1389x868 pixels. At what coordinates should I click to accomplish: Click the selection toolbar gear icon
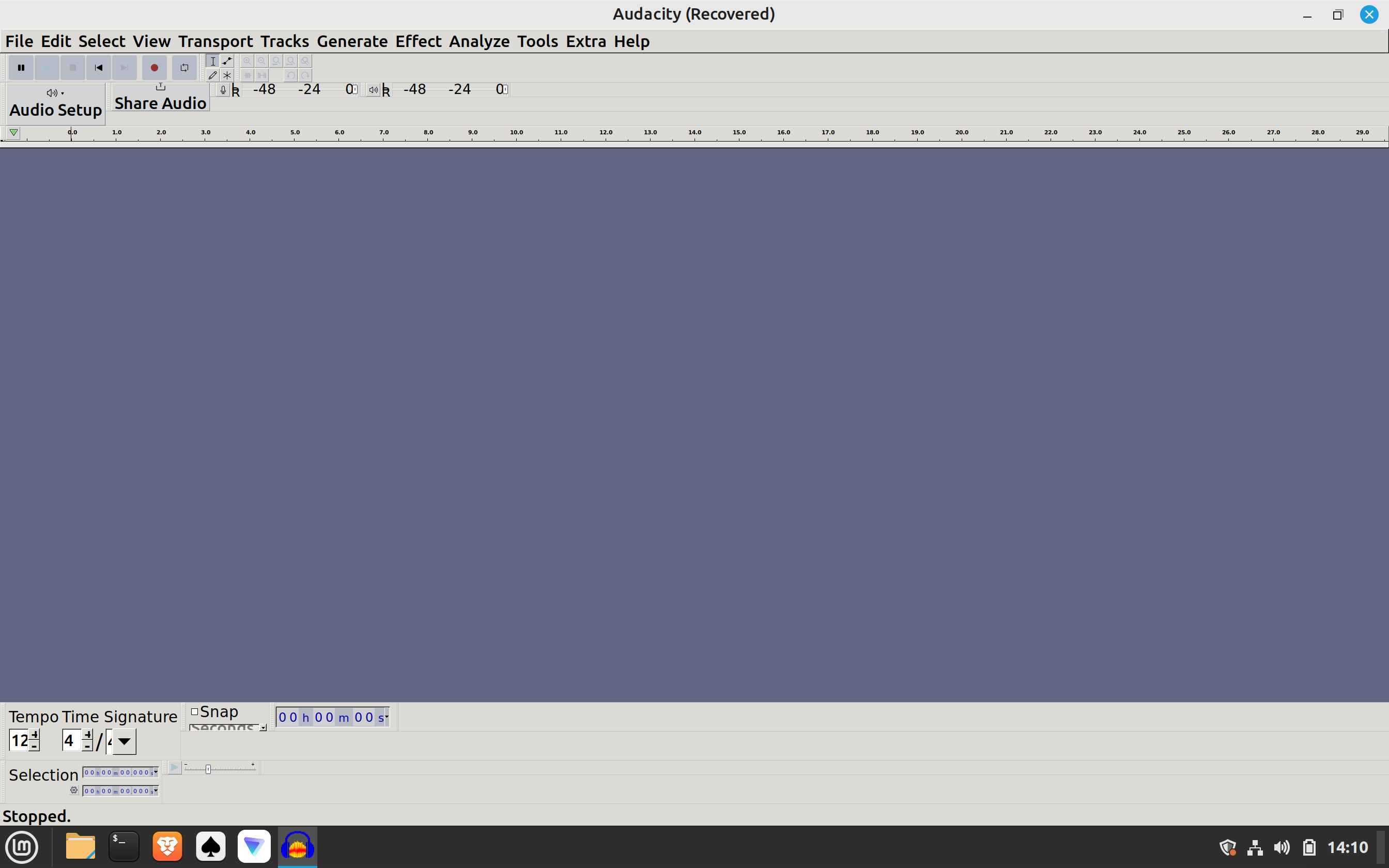click(x=74, y=791)
